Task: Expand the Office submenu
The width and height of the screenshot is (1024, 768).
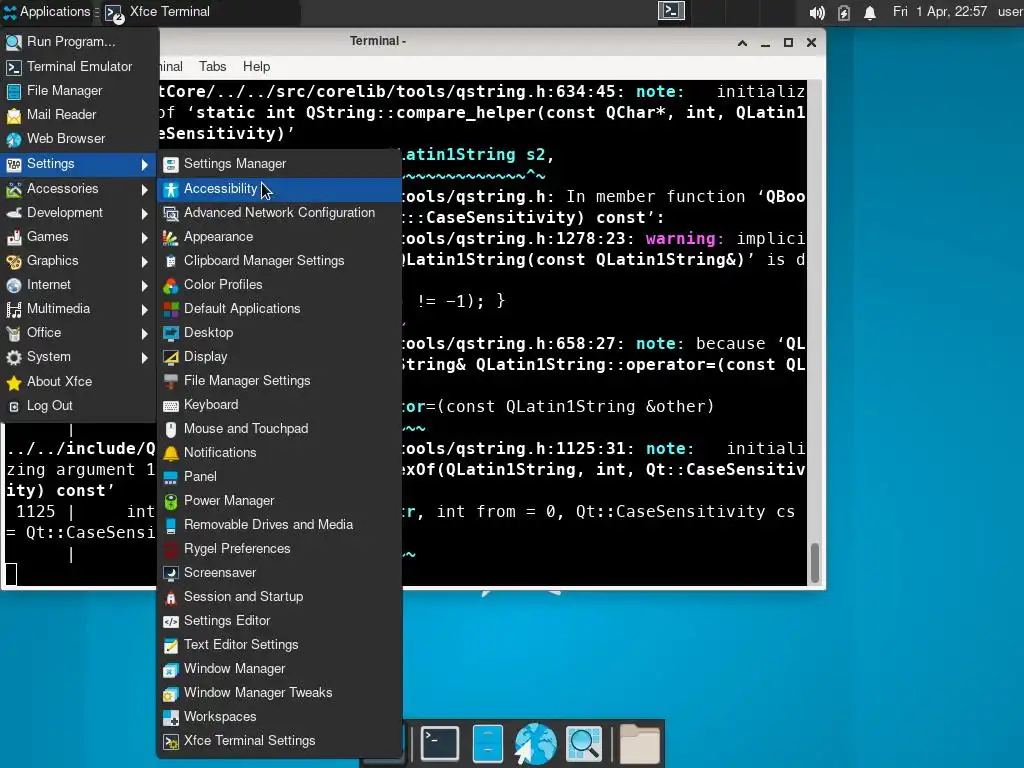Action: click(x=78, y=333)
